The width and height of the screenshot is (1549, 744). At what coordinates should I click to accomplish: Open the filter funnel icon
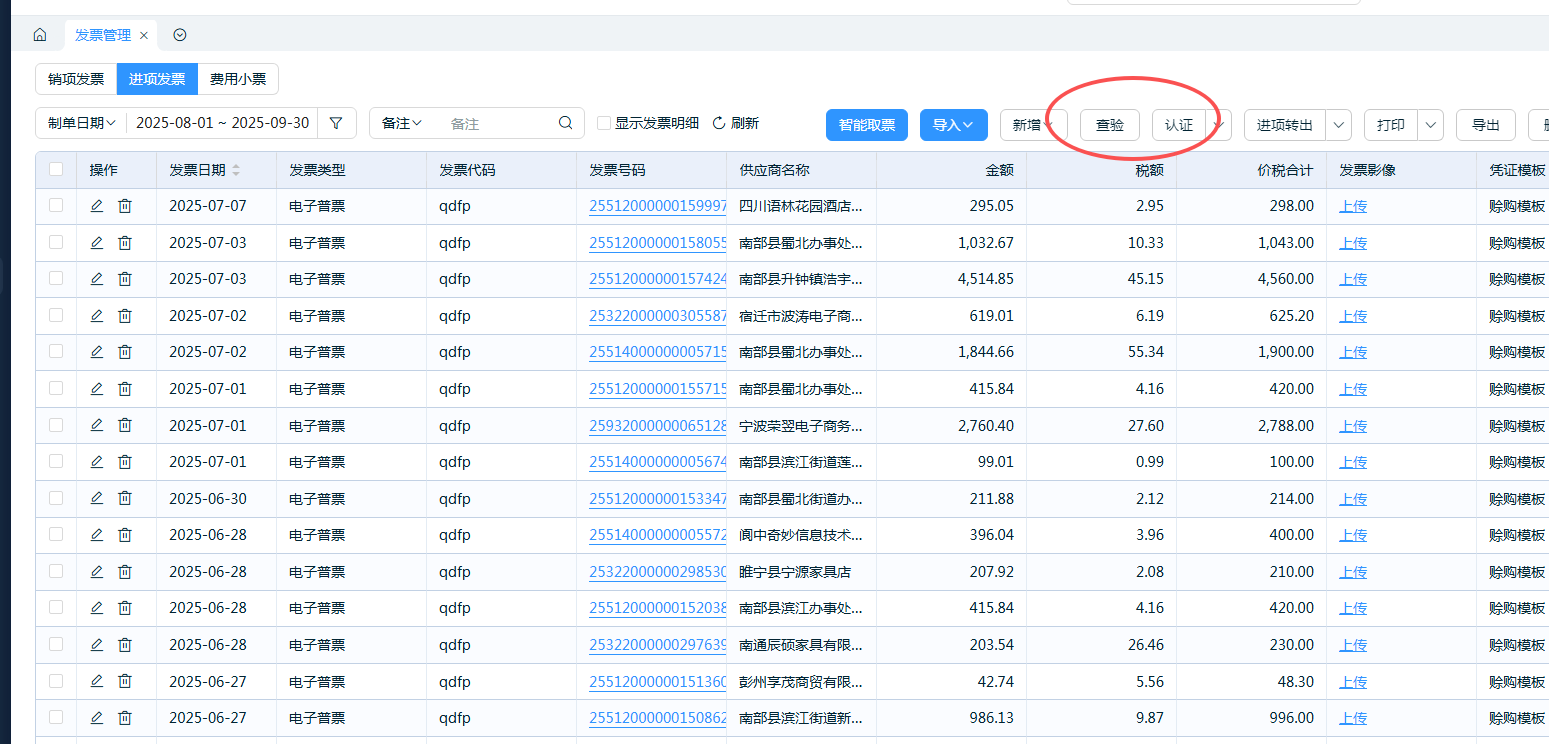coord(336,123)
